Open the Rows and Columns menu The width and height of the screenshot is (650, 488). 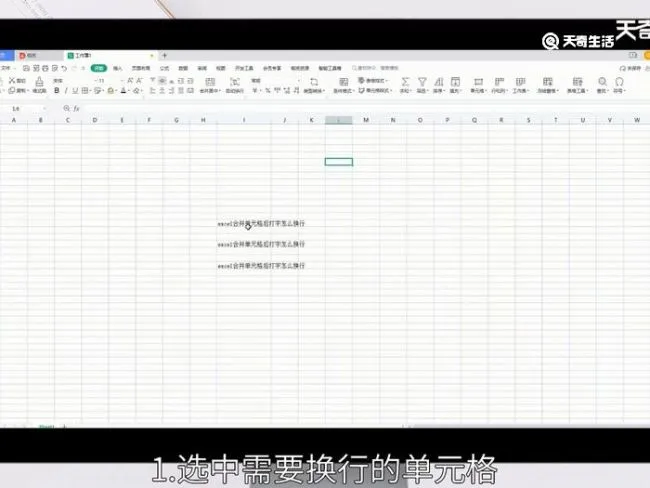tap(499, 84)
